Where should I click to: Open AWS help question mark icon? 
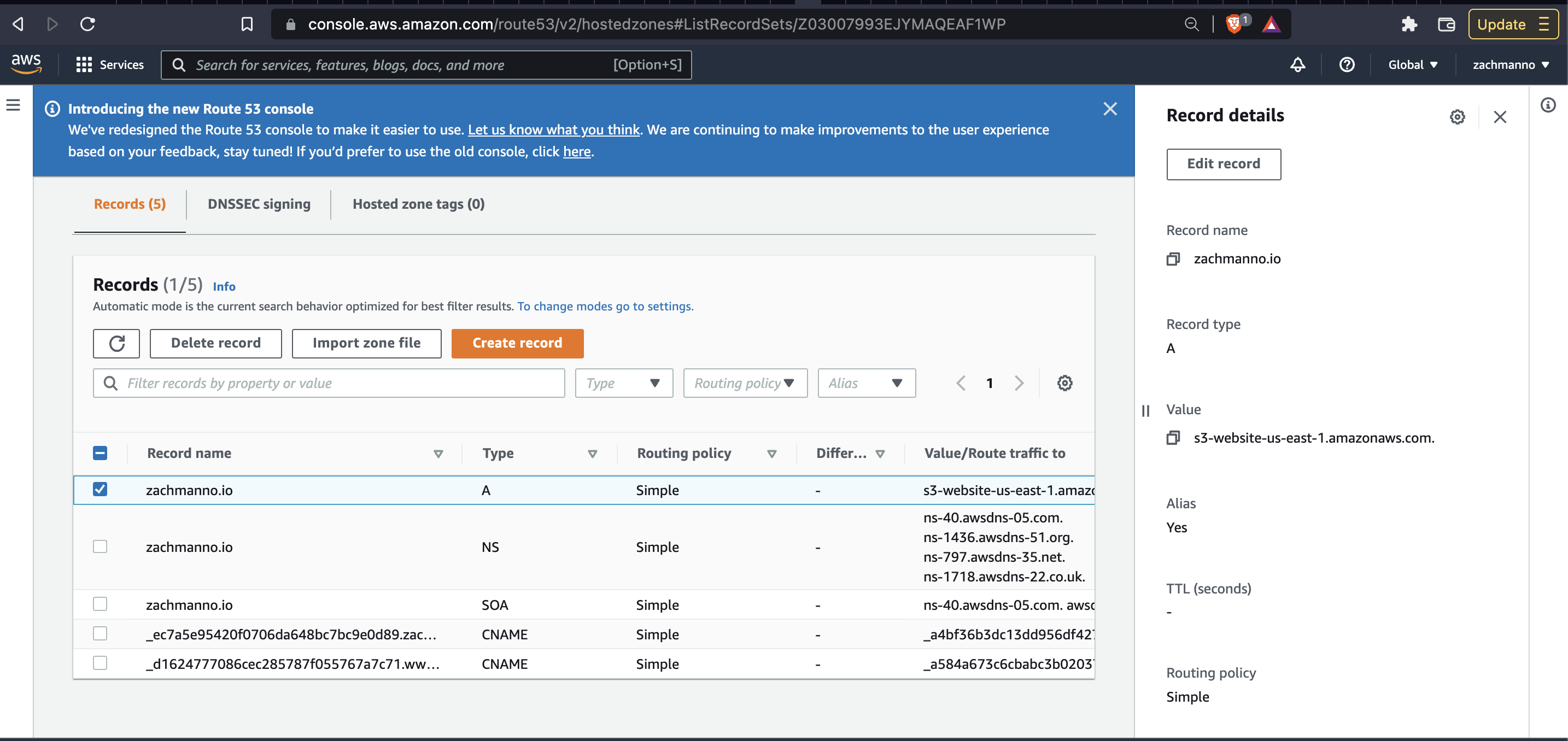(x=1347, y=64)
